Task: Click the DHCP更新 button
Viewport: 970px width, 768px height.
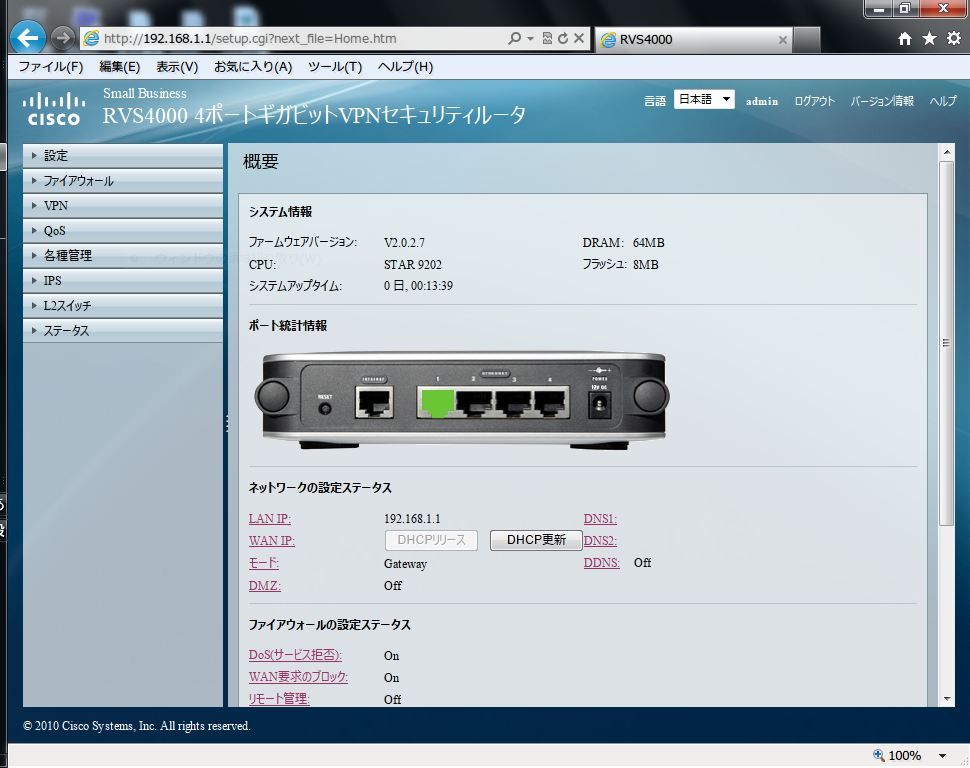Action: [x=536, y=540]
